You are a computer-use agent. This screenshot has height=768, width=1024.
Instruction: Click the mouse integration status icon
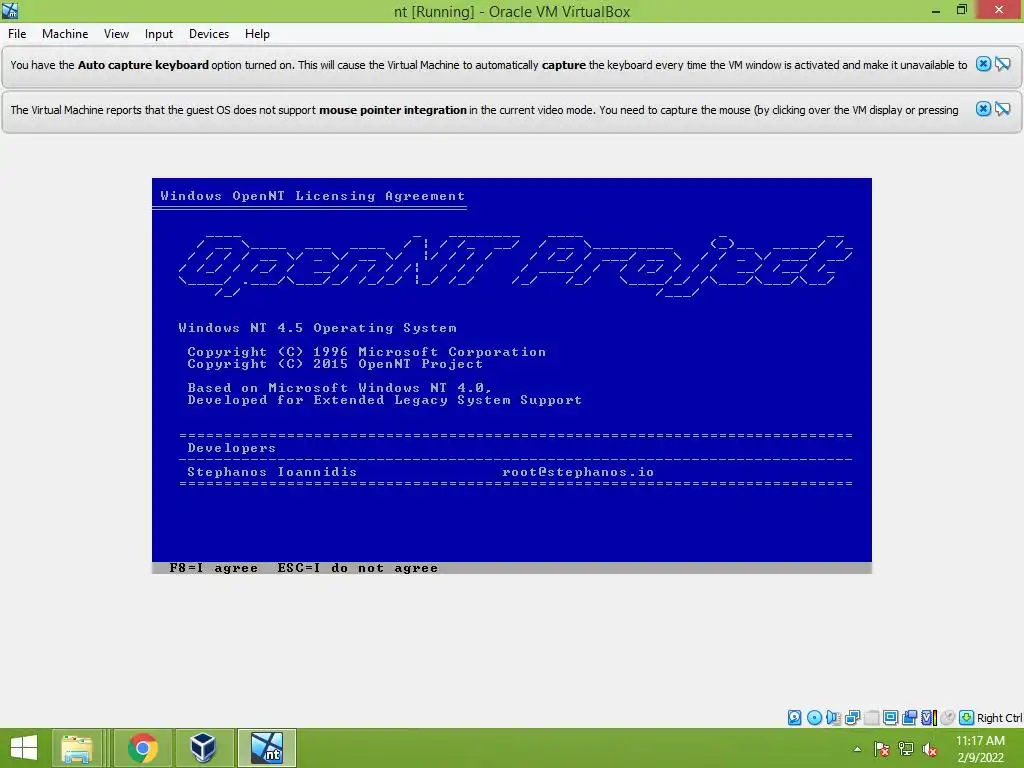pyautogui.click(x=948, y=718)
